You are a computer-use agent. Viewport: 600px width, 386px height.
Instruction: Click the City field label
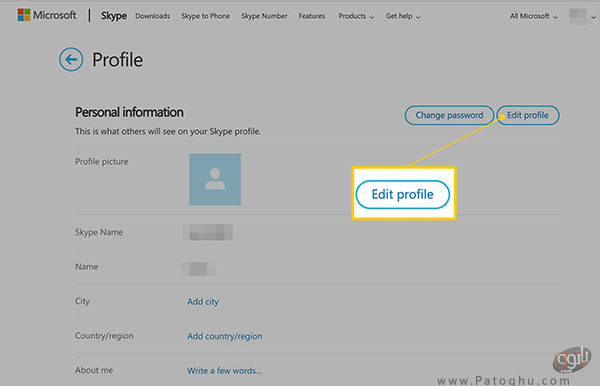(x=82, y=301)
